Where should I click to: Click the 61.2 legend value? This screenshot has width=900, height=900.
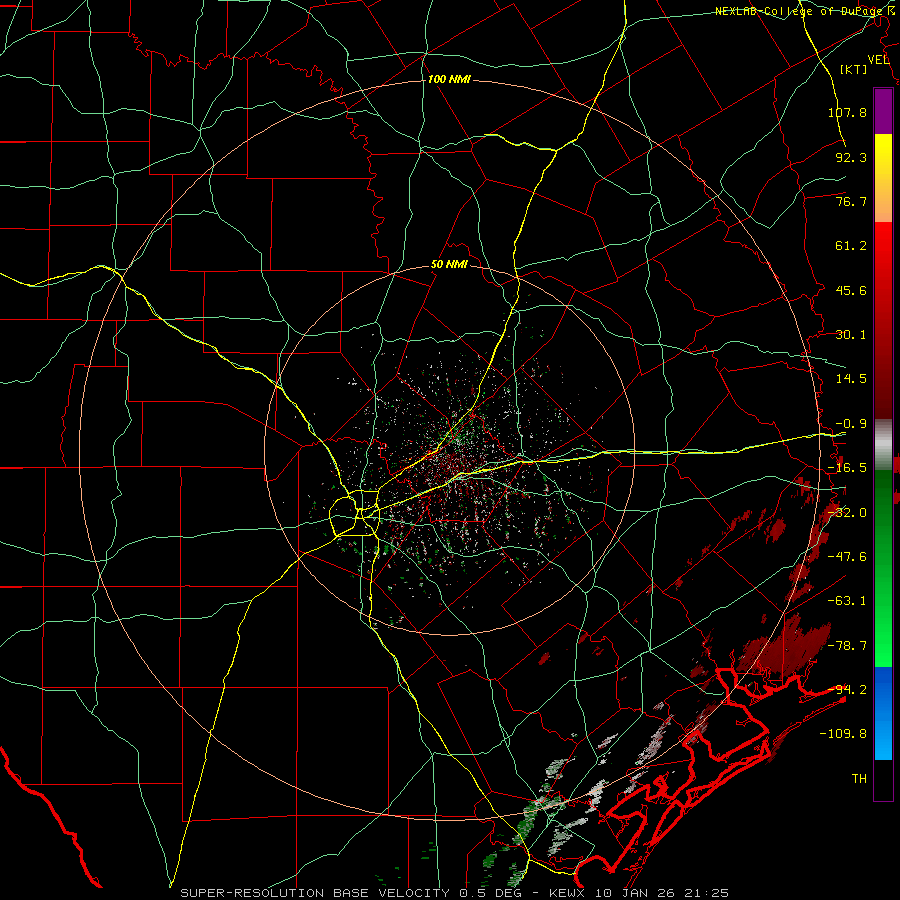851,246
